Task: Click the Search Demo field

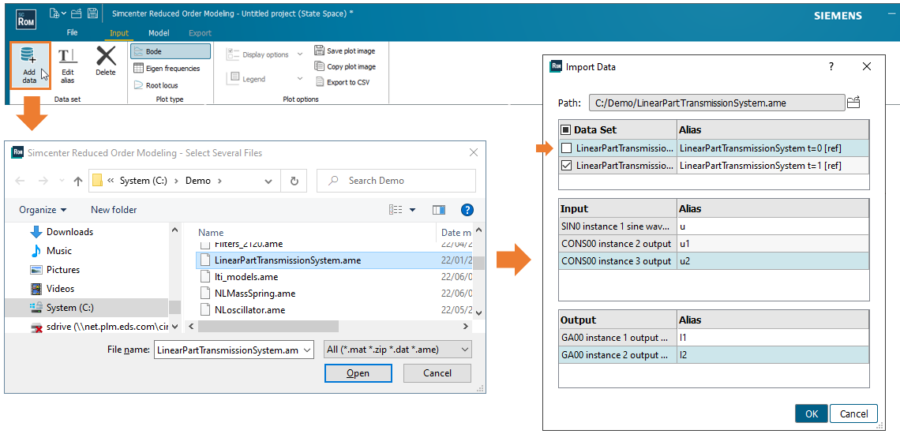Action: 396,181
